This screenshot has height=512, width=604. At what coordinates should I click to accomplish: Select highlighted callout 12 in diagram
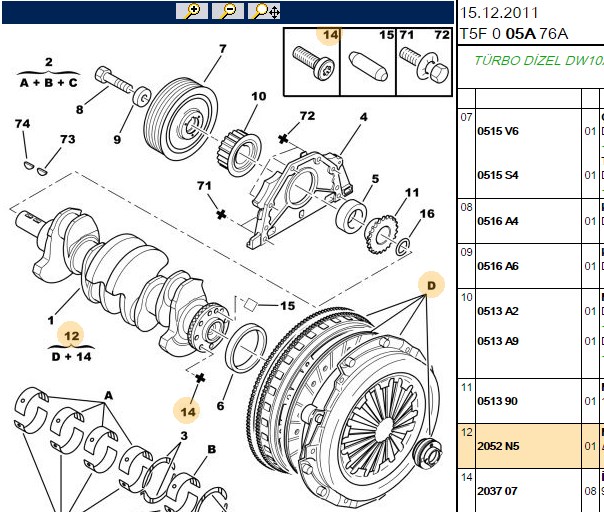pyautogui.click(x=72, y=336)
